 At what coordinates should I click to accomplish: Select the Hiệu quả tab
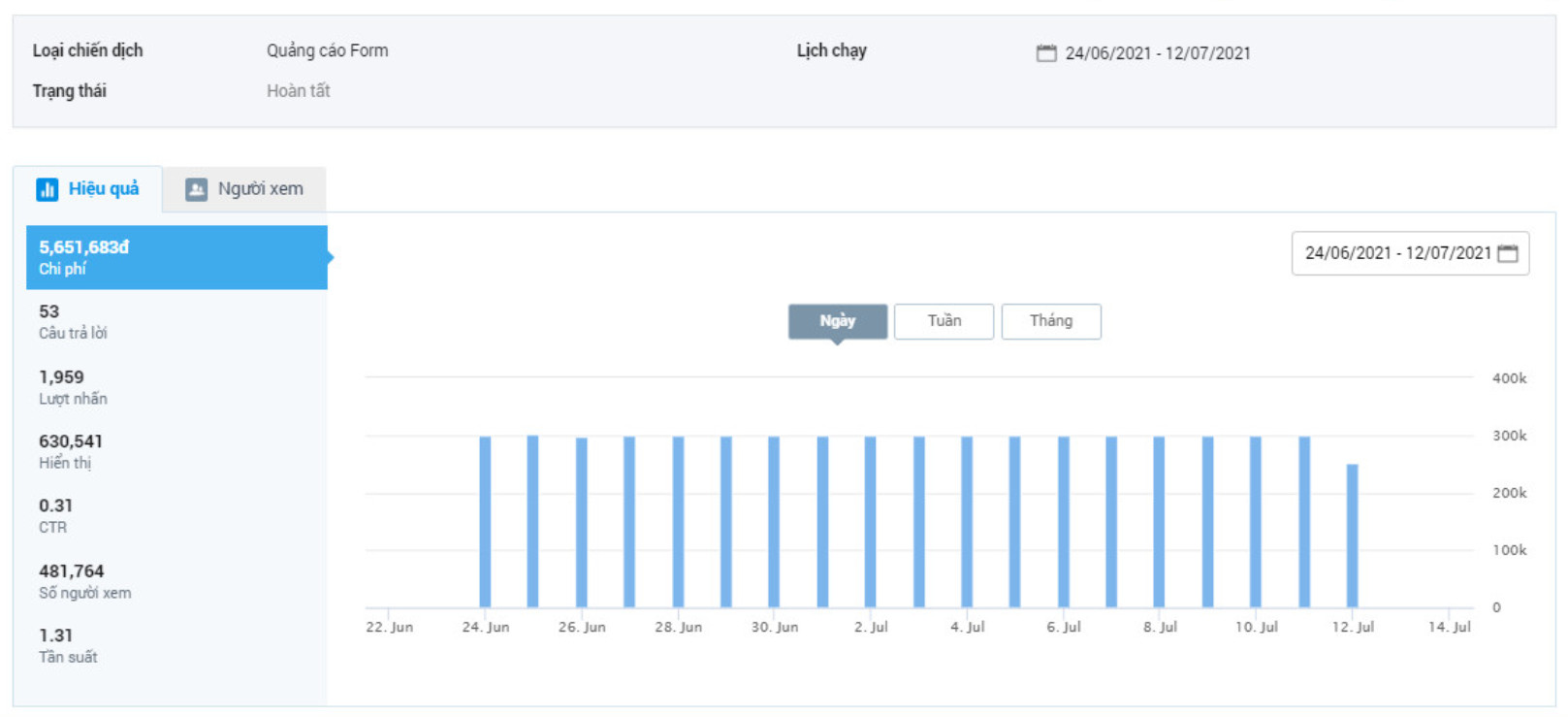coord(88,189)
